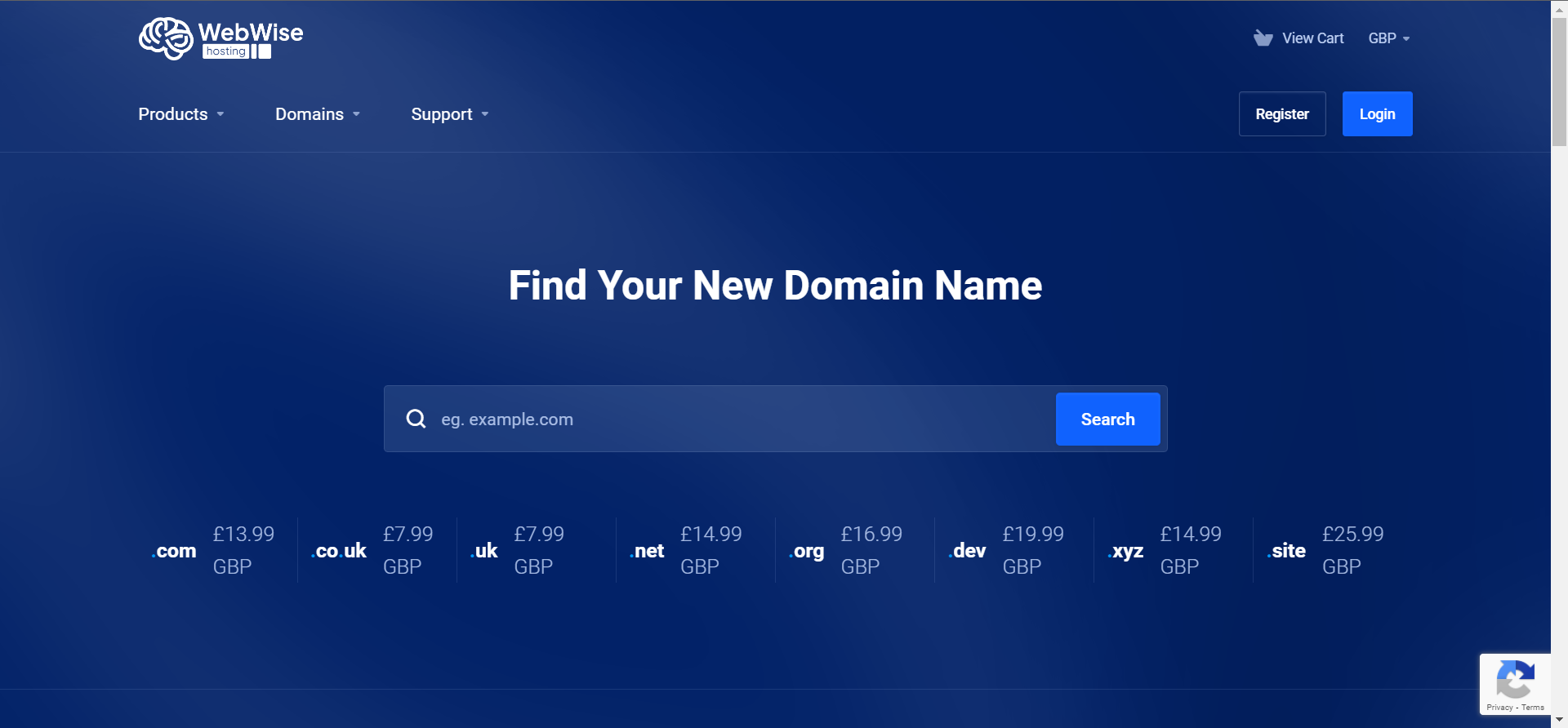The image size is (1568, 728).
Task: Select the .com domain pricing option
Action: pos(175,551)
